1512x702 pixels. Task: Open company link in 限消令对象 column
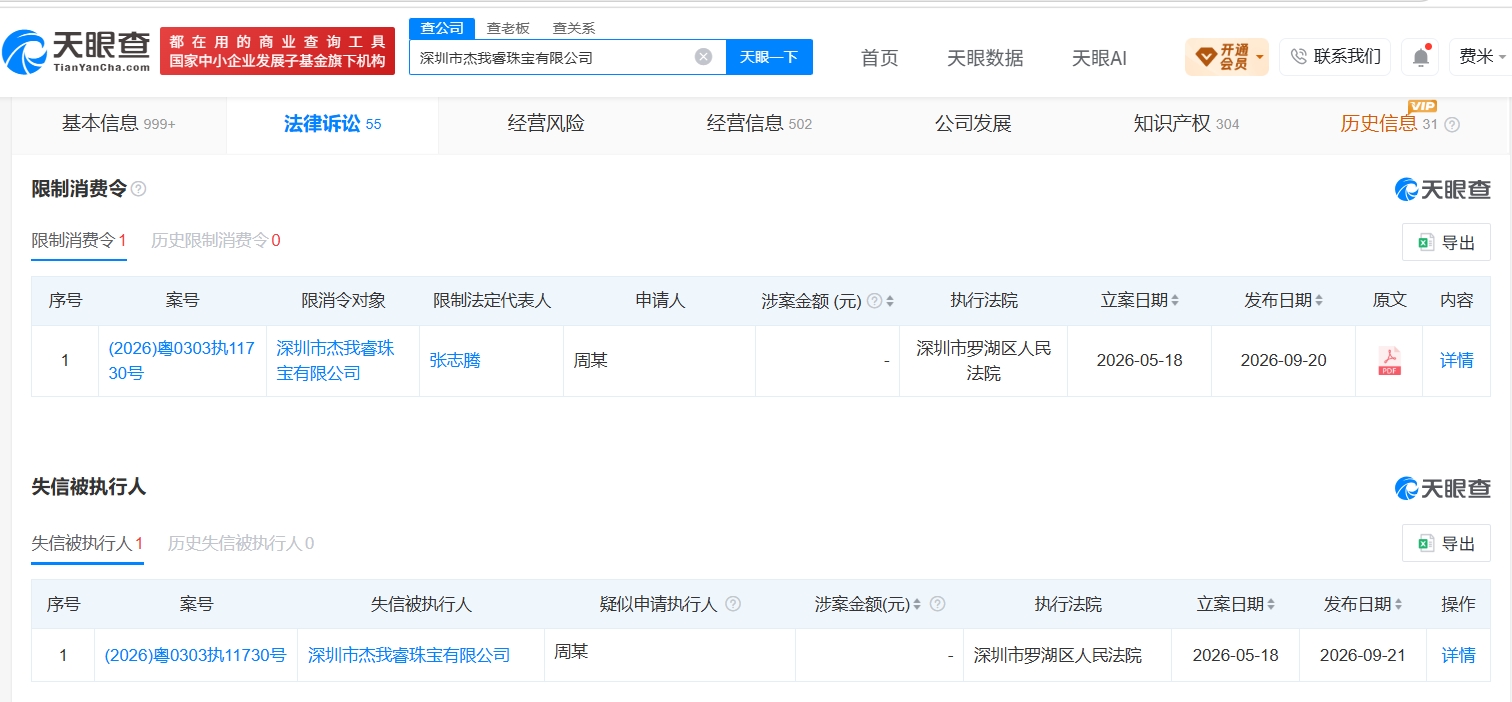click(335, 360)
